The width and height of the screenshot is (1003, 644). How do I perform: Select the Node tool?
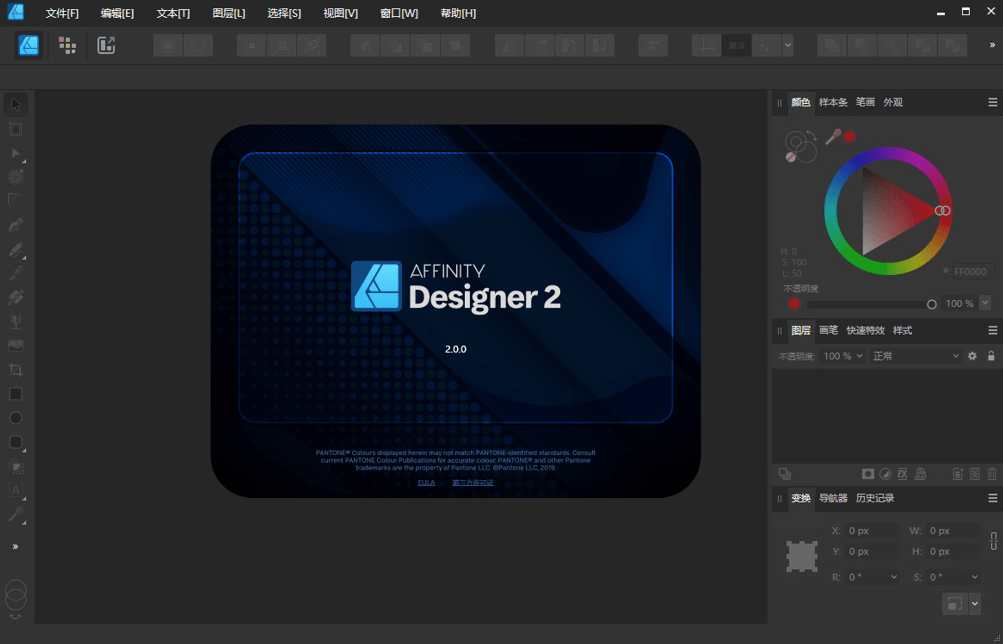click(15, 152)
